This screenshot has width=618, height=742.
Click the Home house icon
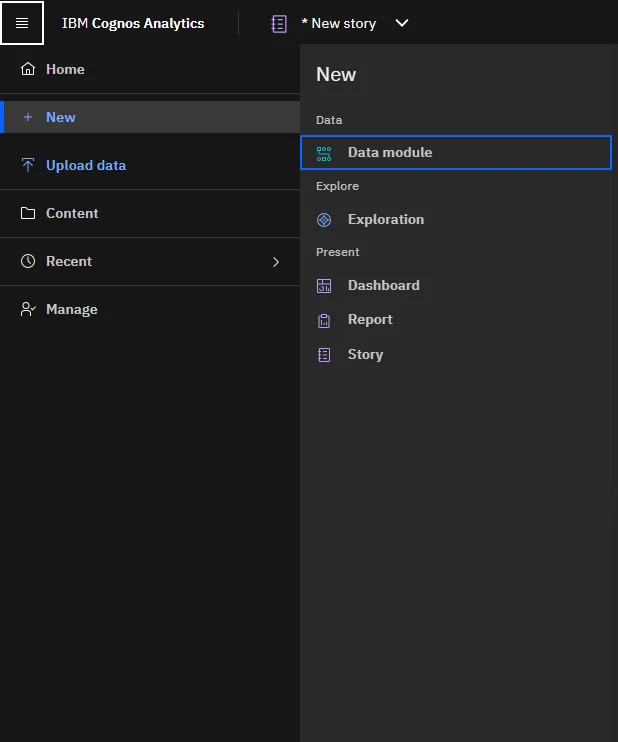tap(28, 69)
